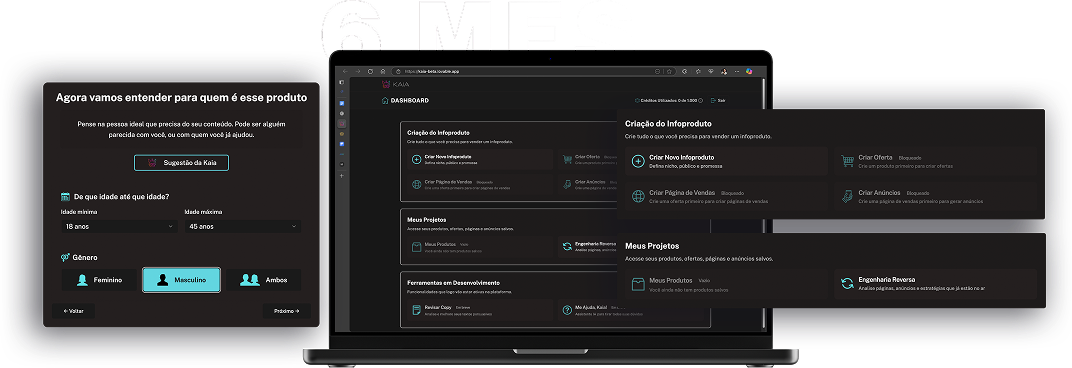This screenshot has height=368, width=1072.
Task: Select the Masculino gender option
Action: 181,280
